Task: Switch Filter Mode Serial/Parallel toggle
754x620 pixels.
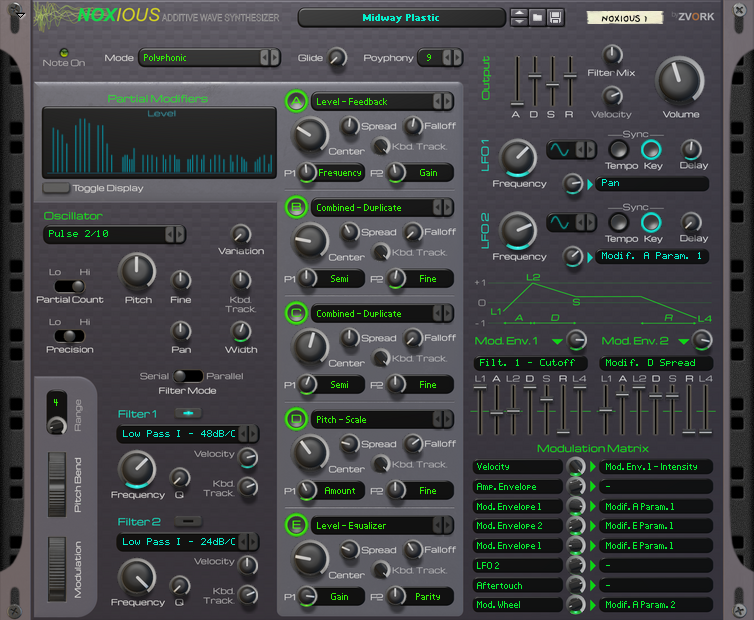Action: pos(188,376)
